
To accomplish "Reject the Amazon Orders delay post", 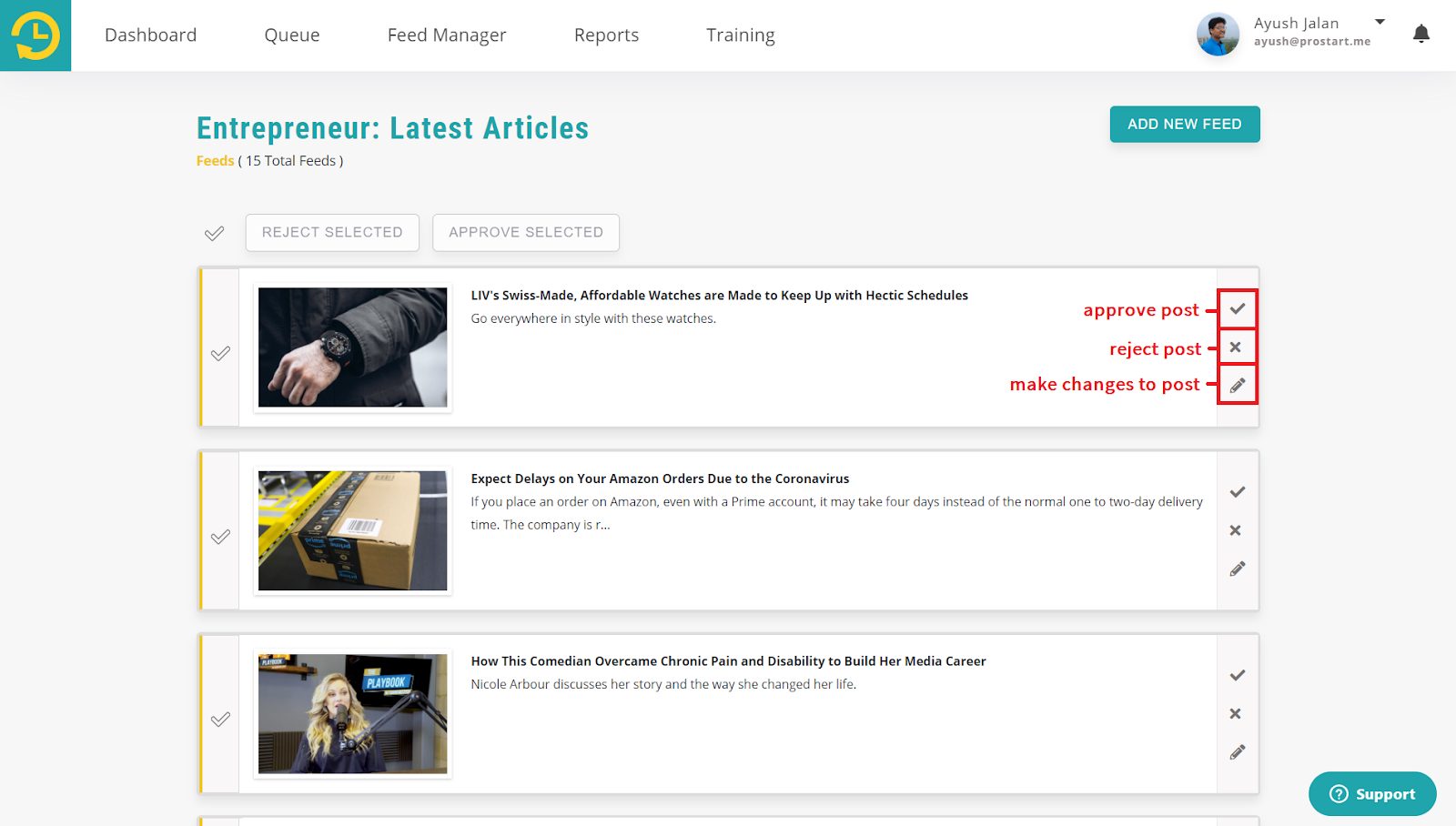I will tap(1236, 530).
